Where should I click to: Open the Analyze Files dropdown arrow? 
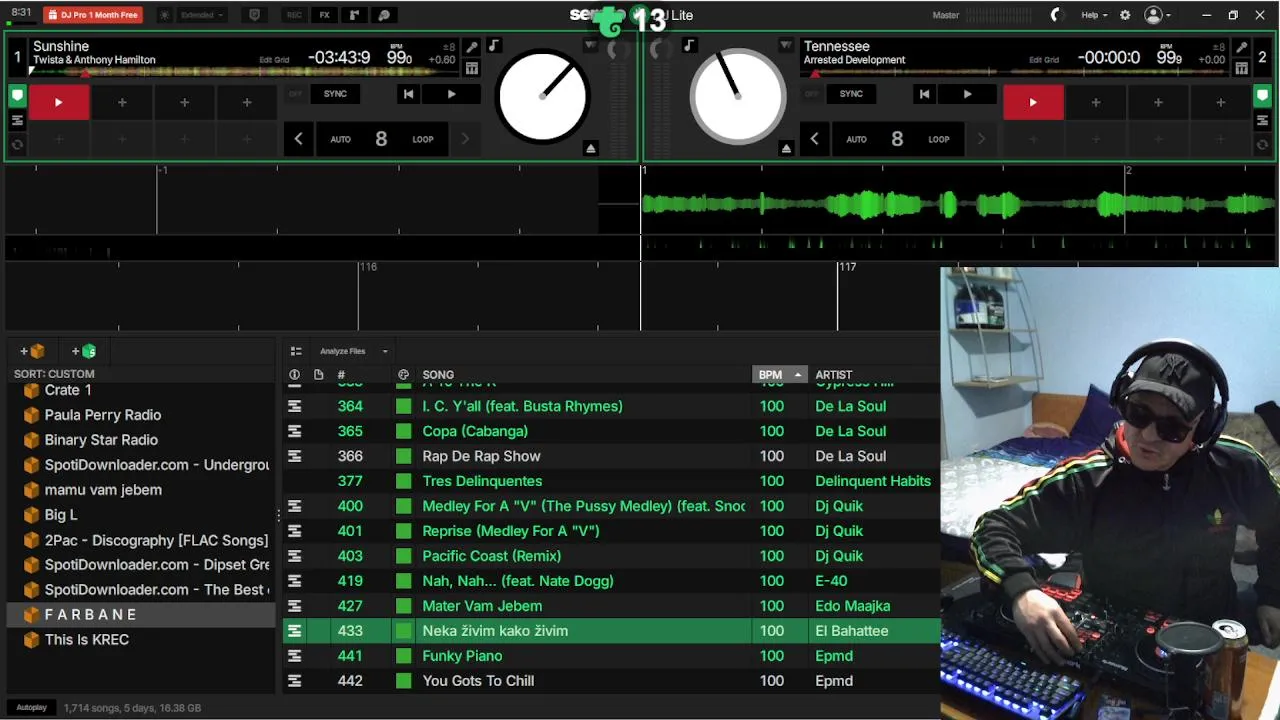[x=385, y=351]
